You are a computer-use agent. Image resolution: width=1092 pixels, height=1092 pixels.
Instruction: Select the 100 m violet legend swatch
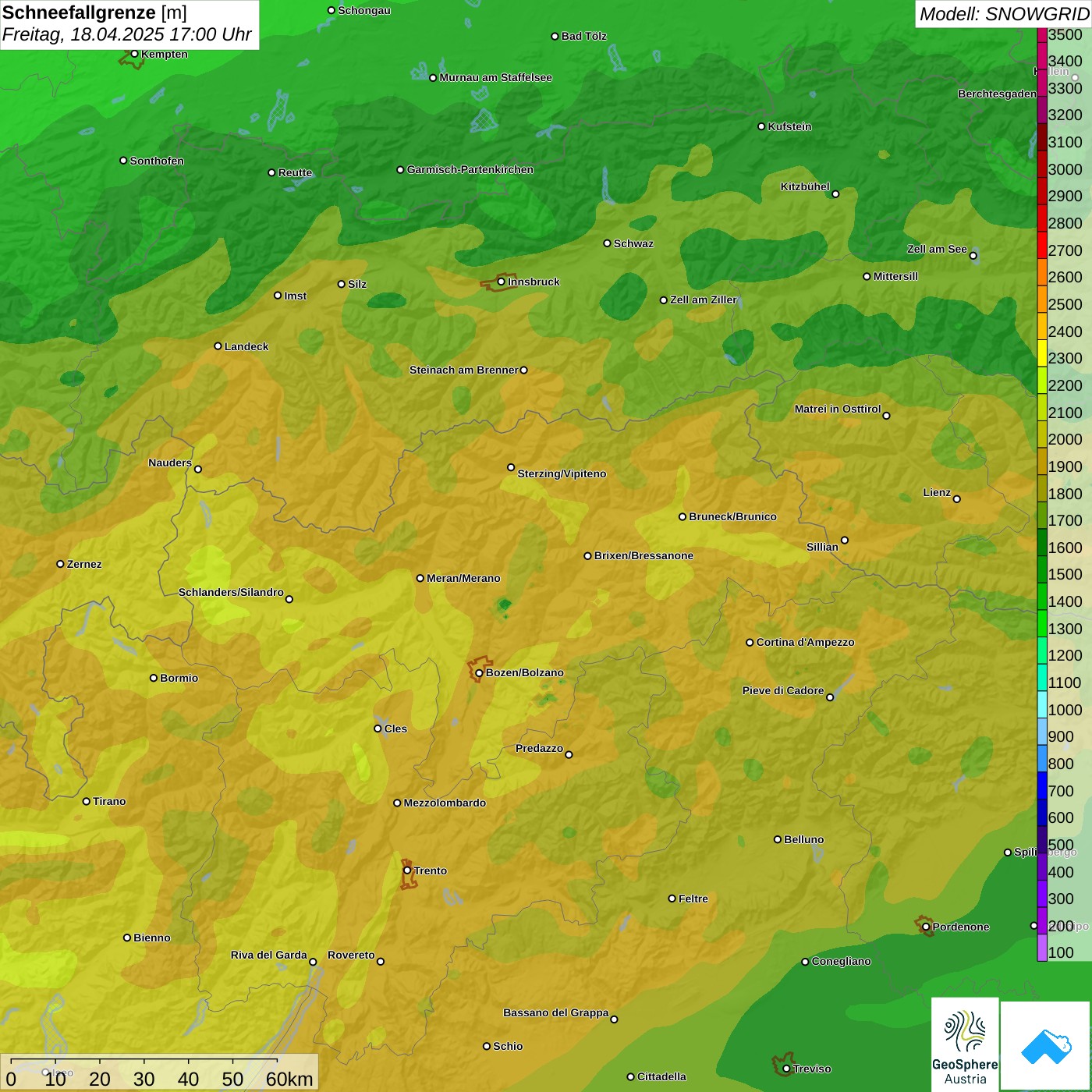[x=1042, y=948]
